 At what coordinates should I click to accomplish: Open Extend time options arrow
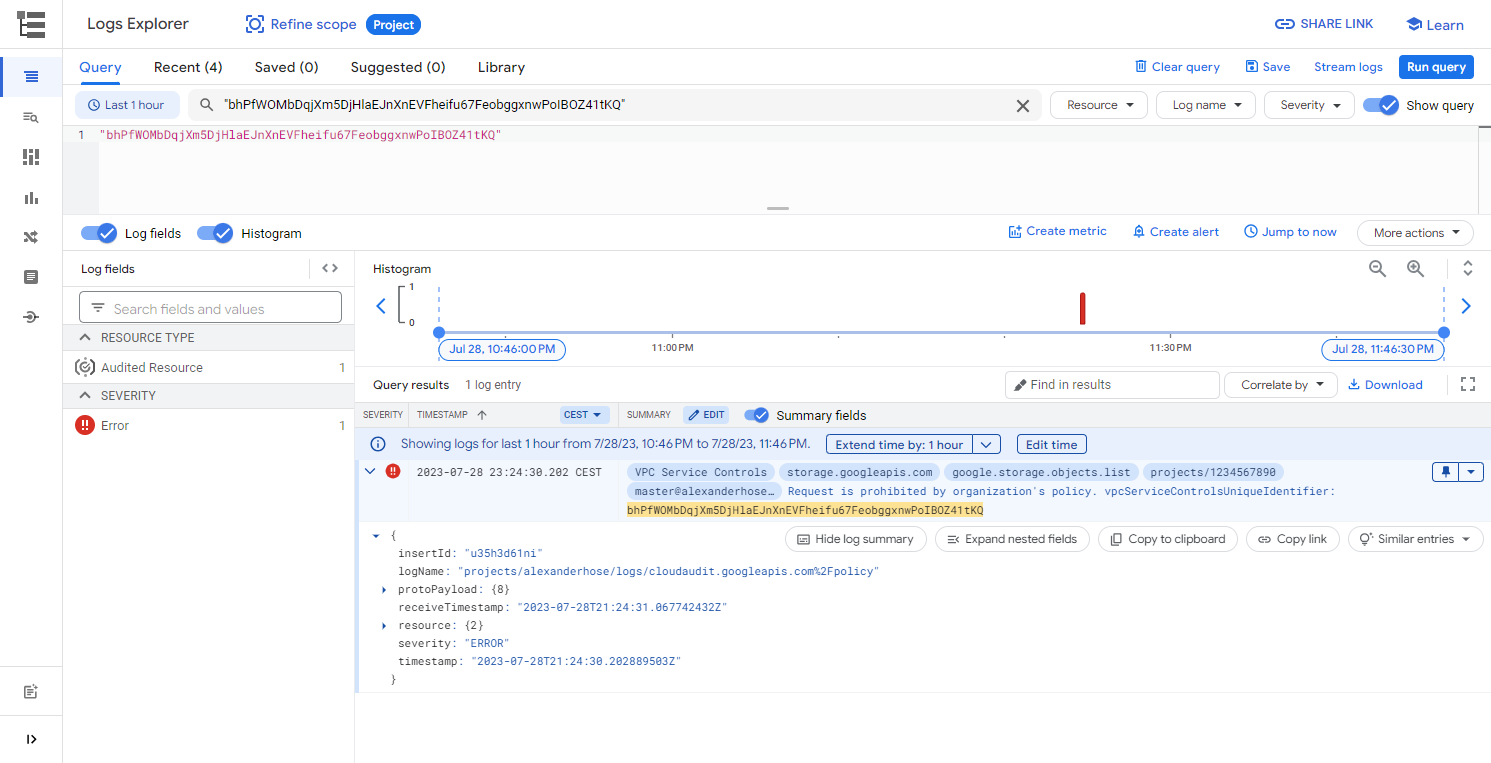click(x=986, y=445)
